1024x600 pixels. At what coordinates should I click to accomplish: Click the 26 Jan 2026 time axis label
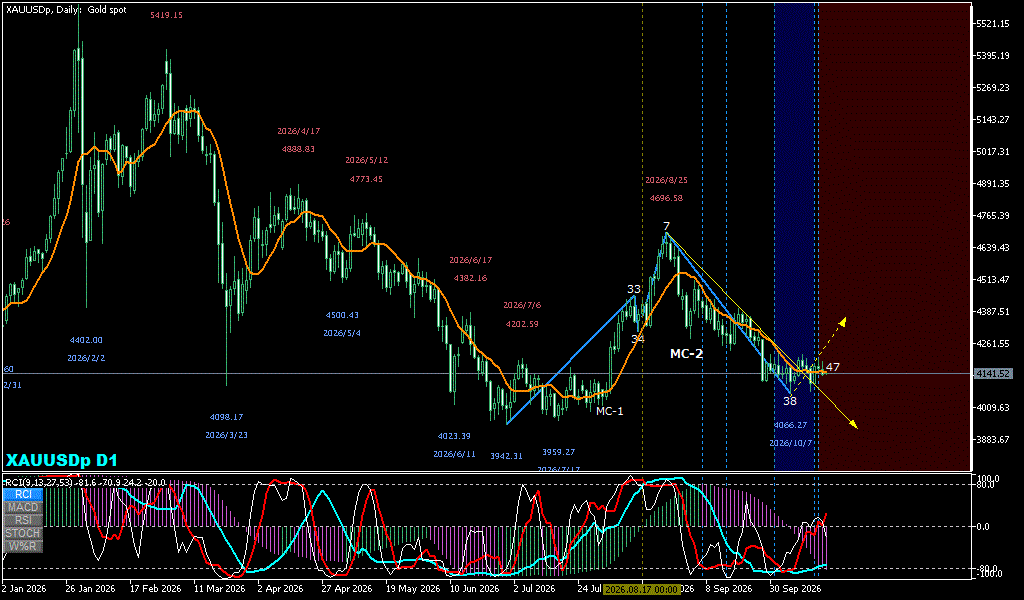pos(88,588)
